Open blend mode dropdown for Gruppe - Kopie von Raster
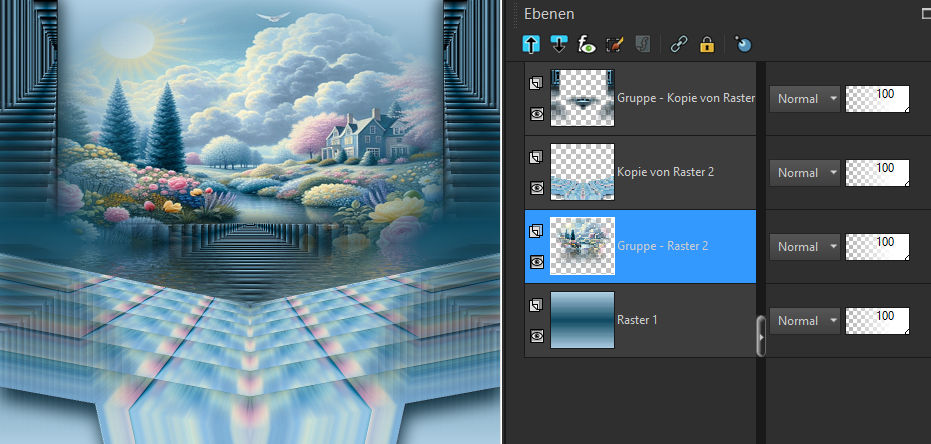 pos(805,99)
